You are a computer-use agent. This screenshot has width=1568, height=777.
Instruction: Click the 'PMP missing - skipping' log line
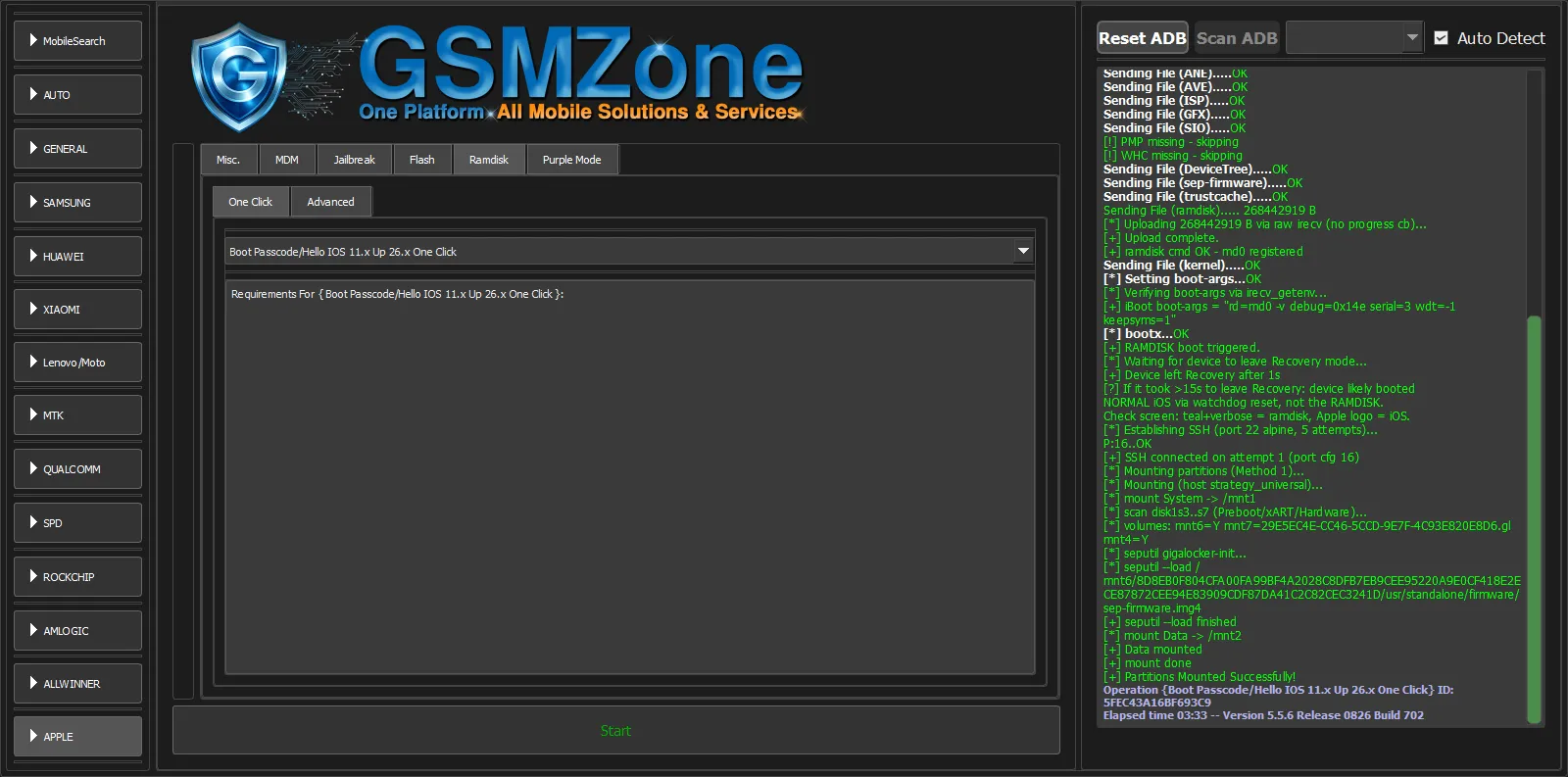coord(1171,142)
